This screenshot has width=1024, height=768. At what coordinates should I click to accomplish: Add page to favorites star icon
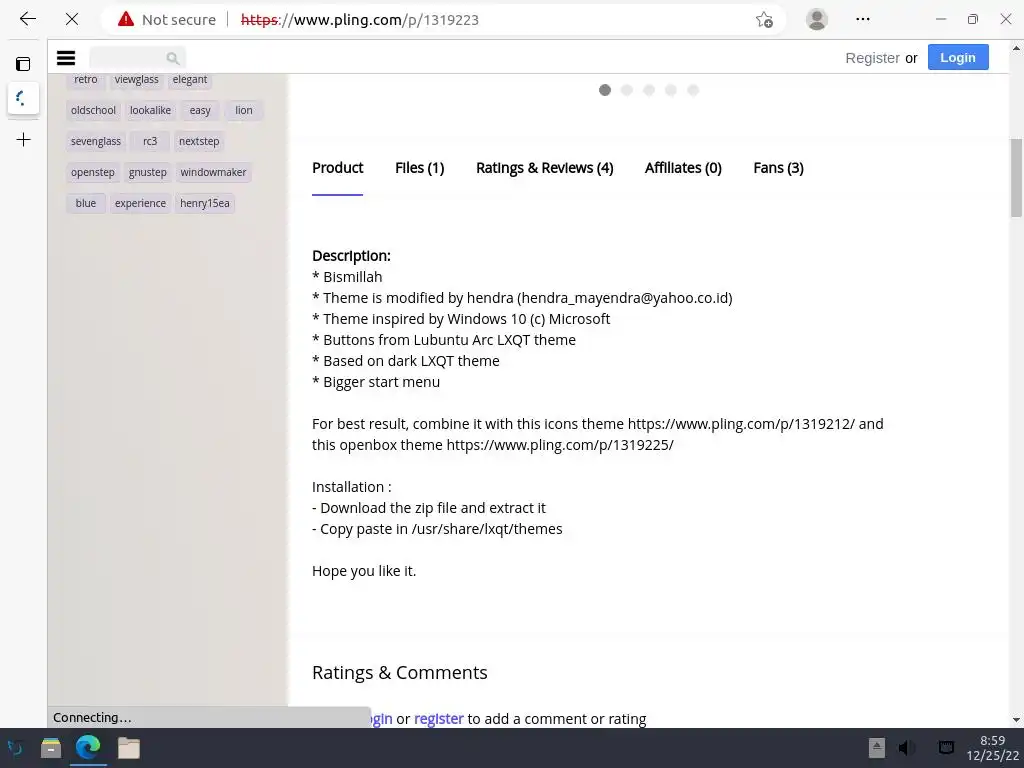click(764, 20)
